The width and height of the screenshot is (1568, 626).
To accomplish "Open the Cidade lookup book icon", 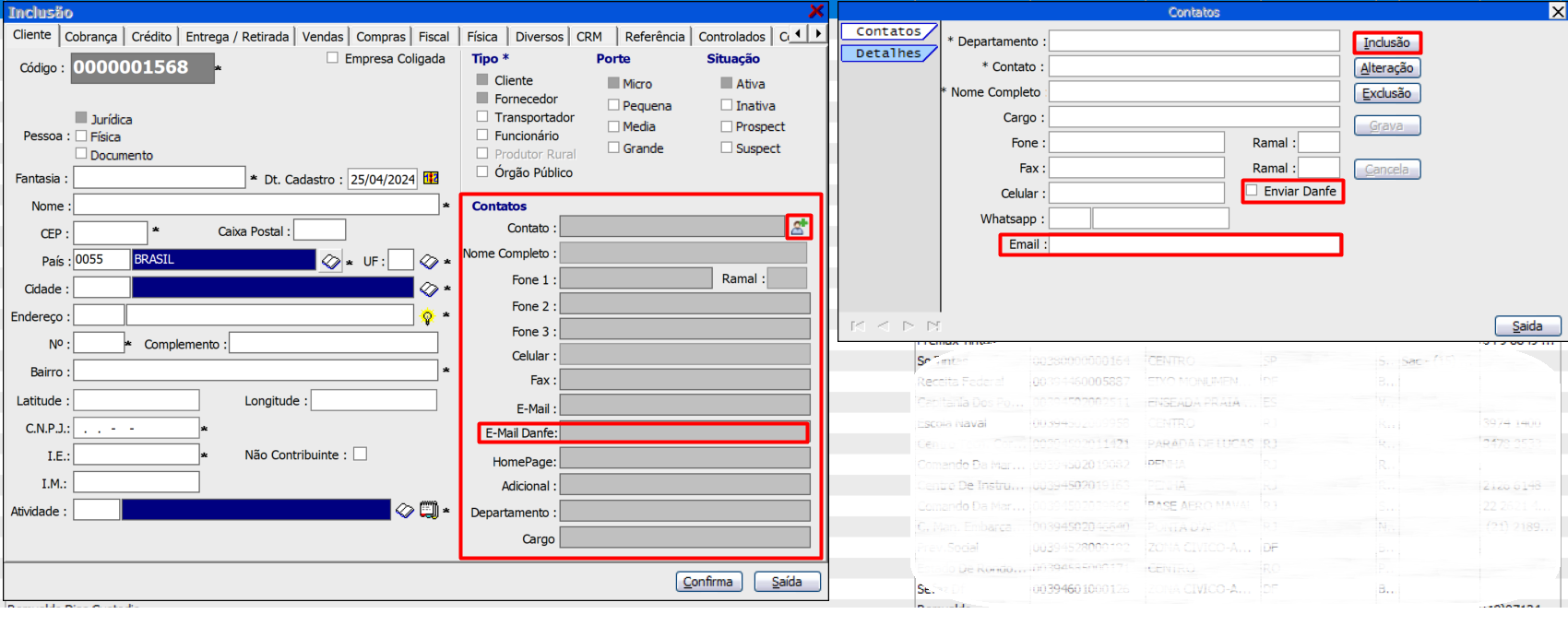I will (429, 289).
